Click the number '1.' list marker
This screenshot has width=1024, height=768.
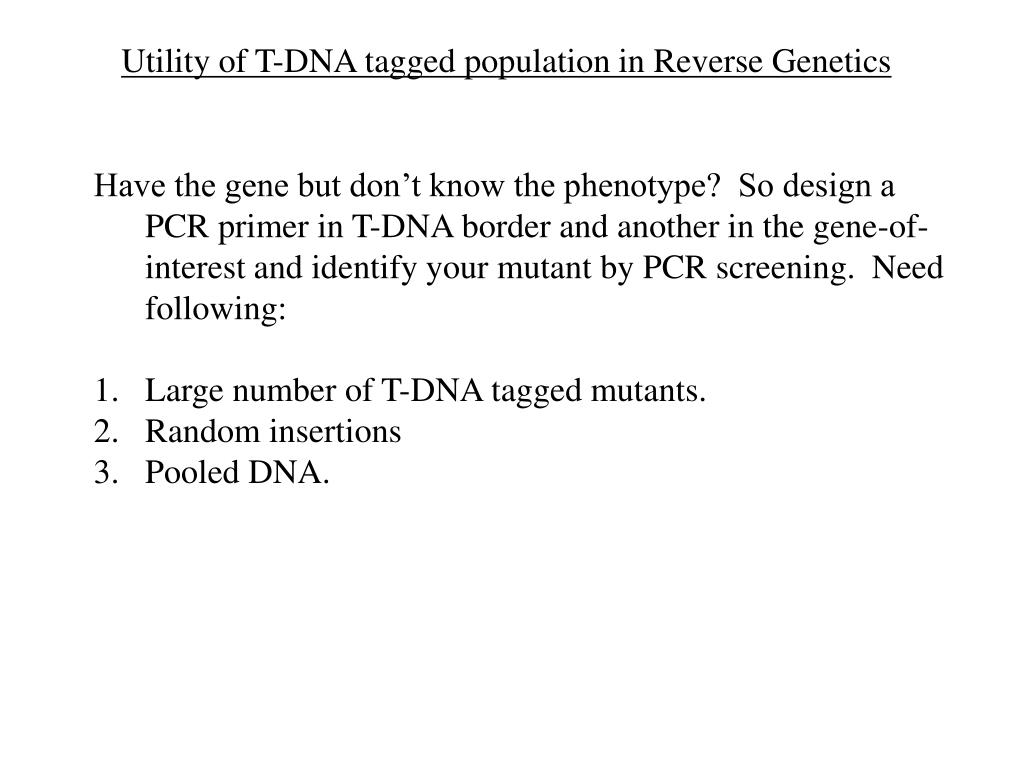(106, 391)
